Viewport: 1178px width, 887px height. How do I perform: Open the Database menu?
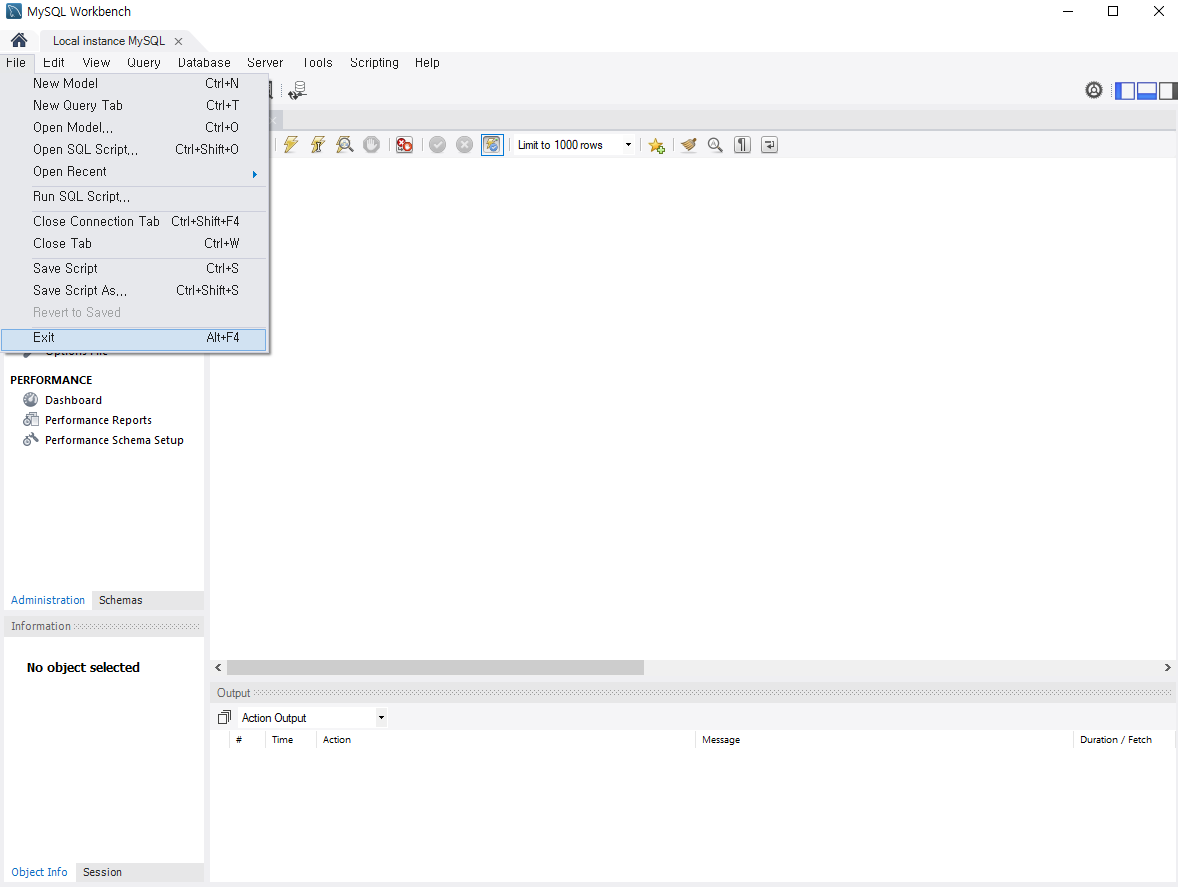[x=204, y=62]
